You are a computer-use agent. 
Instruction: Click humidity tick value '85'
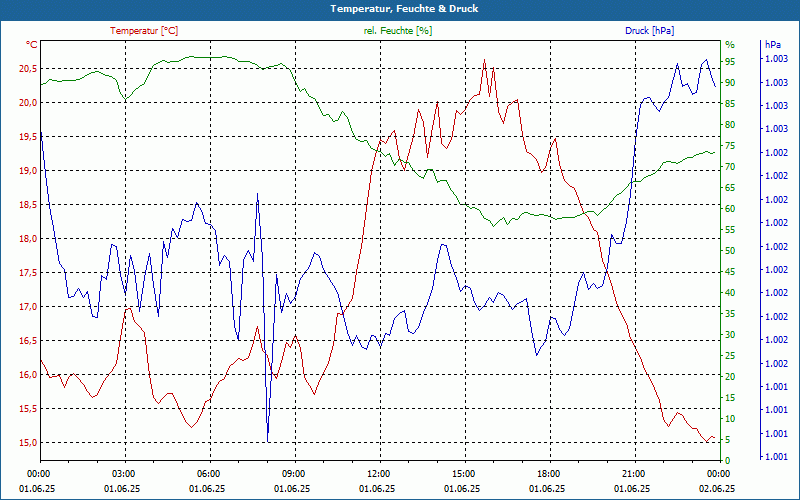[x=730, y=104]
